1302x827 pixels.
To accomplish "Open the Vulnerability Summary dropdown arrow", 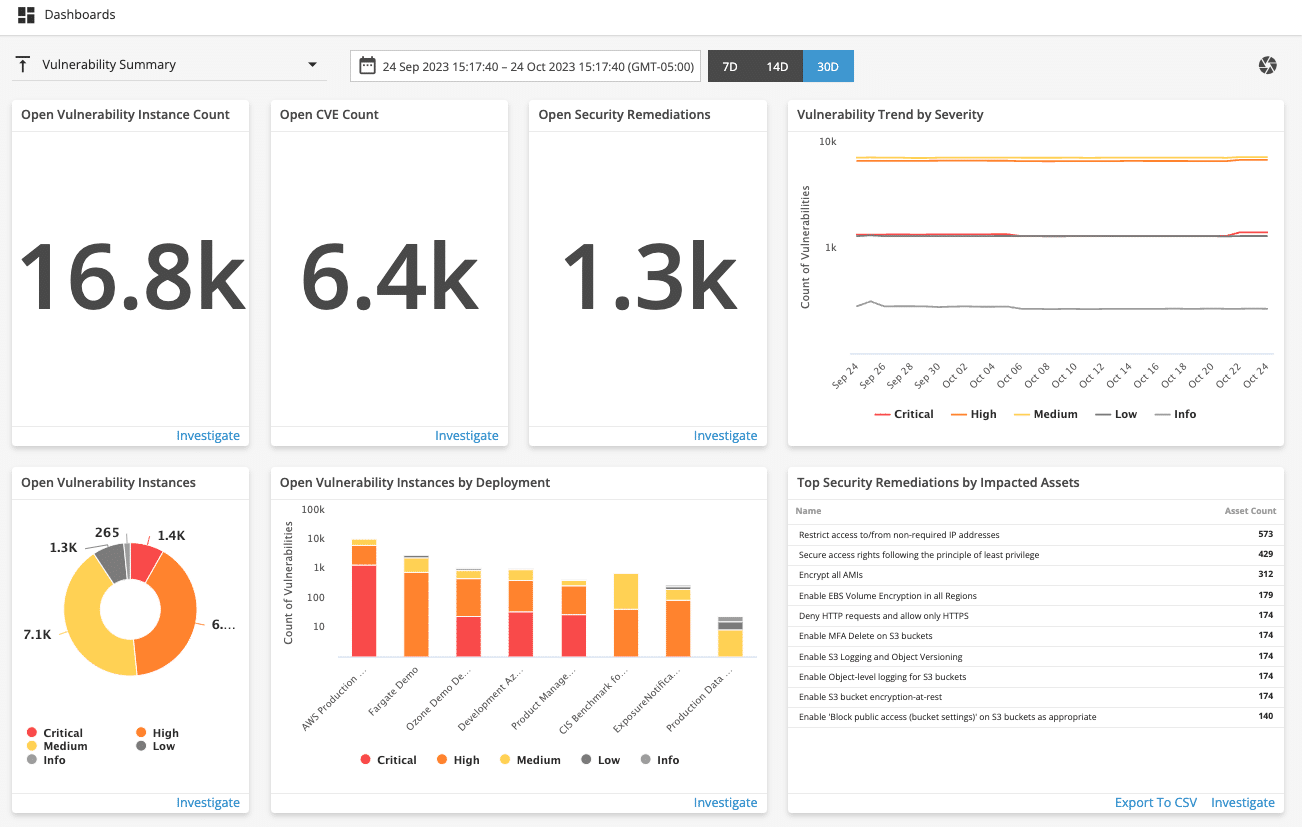I will click(x=313, y=65).
